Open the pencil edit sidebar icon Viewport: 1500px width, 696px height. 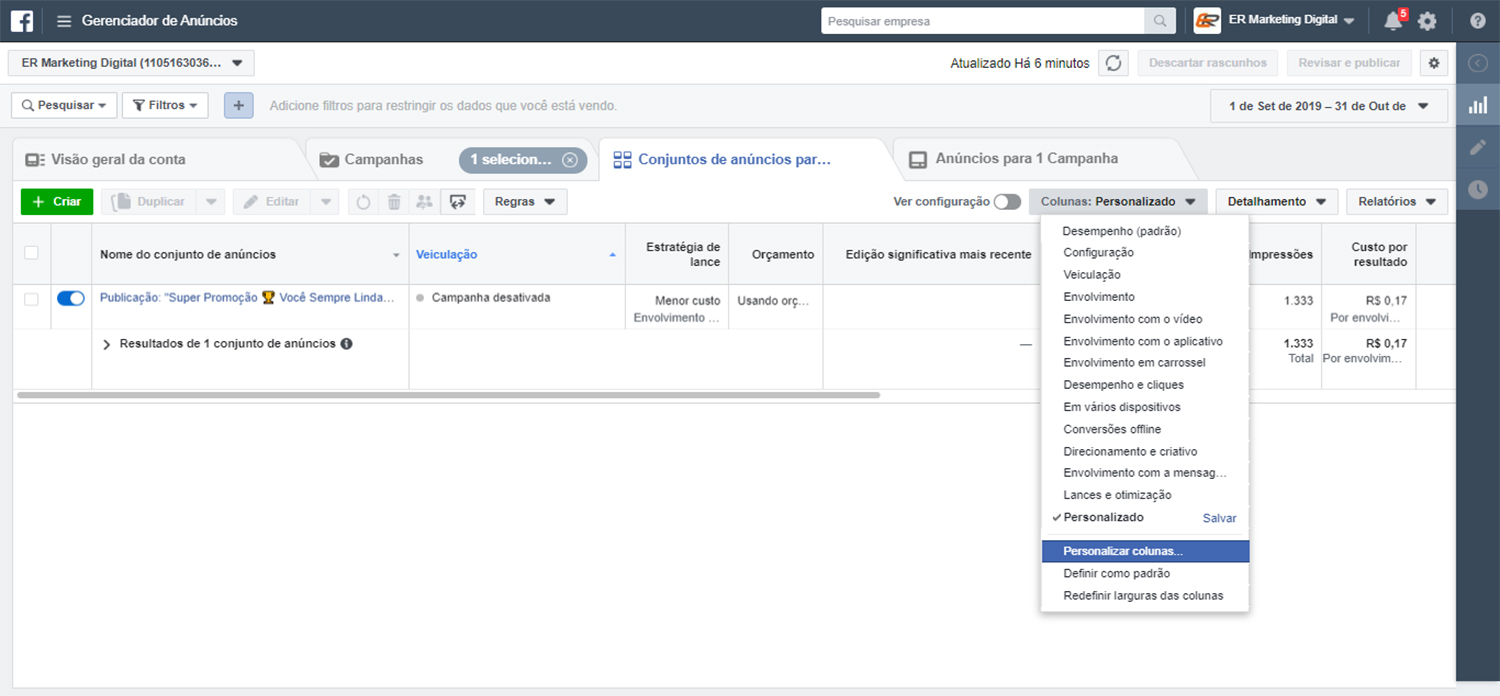pos(1478,147)
